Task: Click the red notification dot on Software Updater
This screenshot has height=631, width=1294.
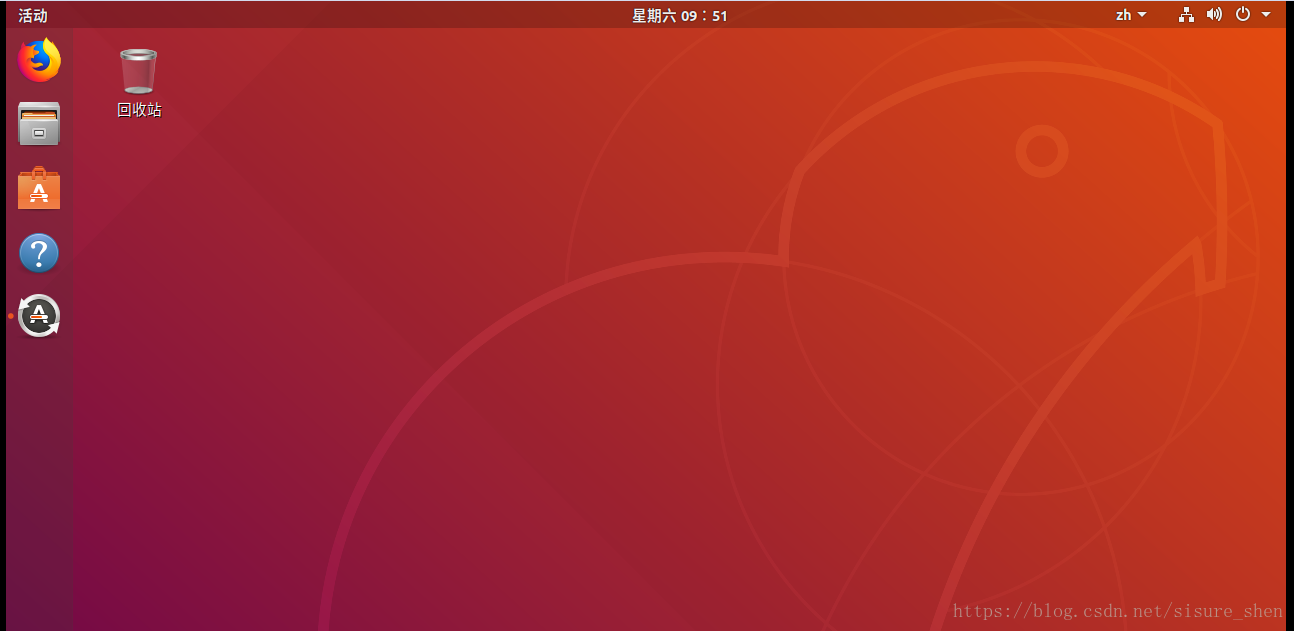Action: point(10,316)
